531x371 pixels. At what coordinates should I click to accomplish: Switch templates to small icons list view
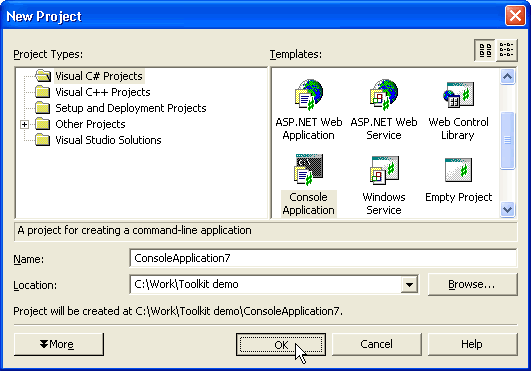click(507, 50)
